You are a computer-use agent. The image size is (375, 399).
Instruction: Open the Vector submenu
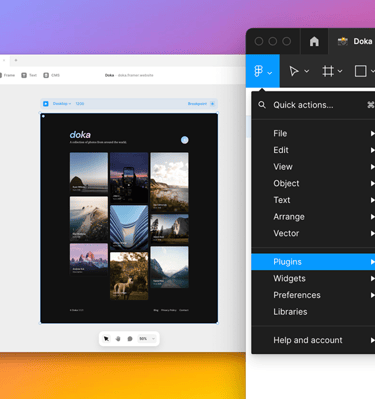(313, 233)
